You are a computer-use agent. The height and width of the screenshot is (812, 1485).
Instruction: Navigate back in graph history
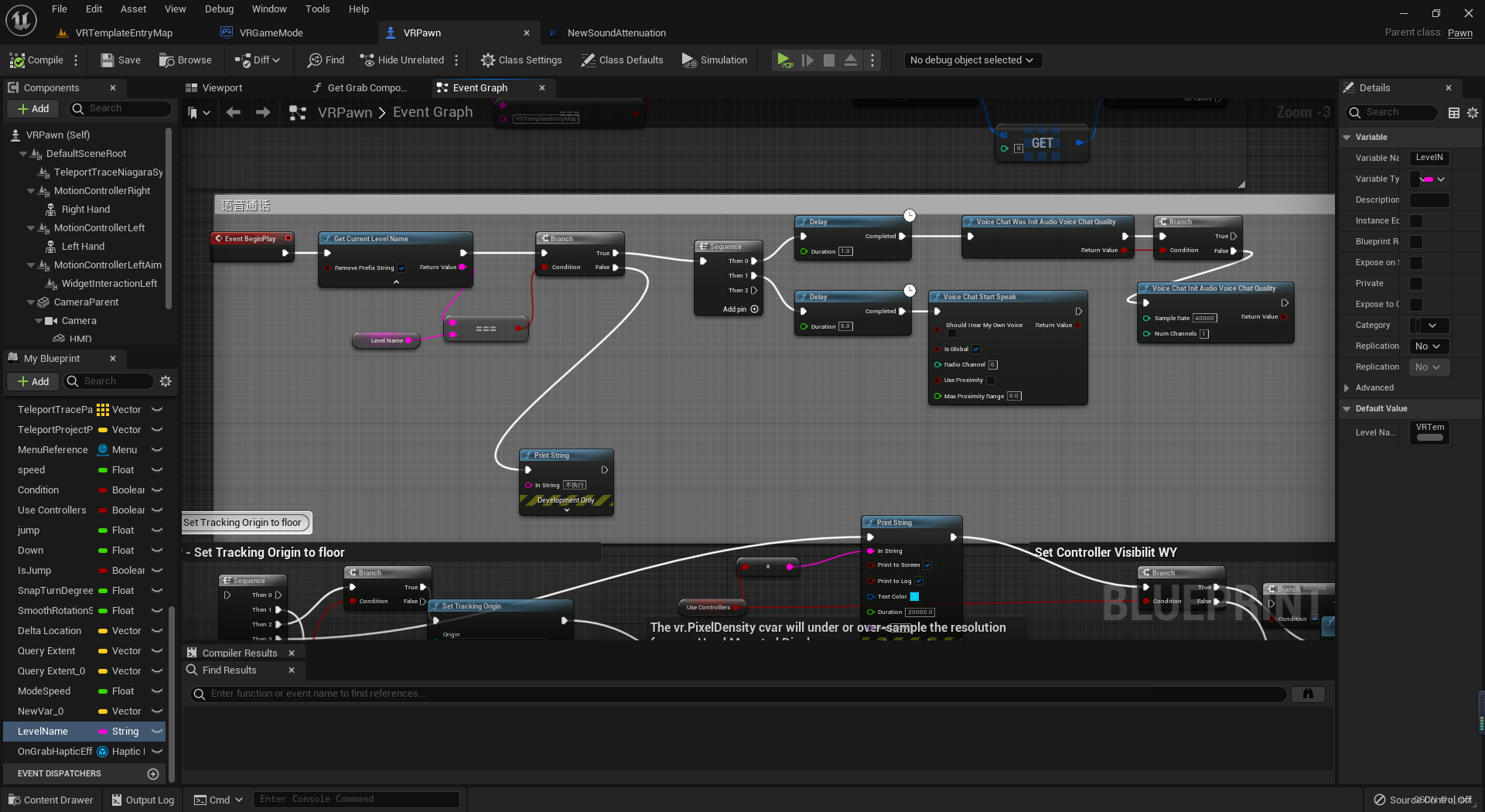coord(233,113)
